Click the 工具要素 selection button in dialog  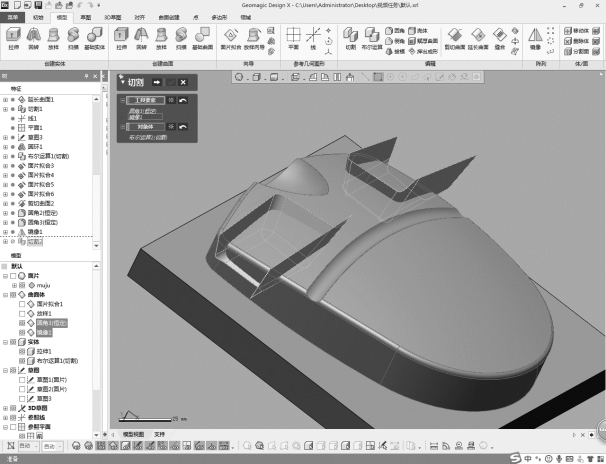coord(146,101)
